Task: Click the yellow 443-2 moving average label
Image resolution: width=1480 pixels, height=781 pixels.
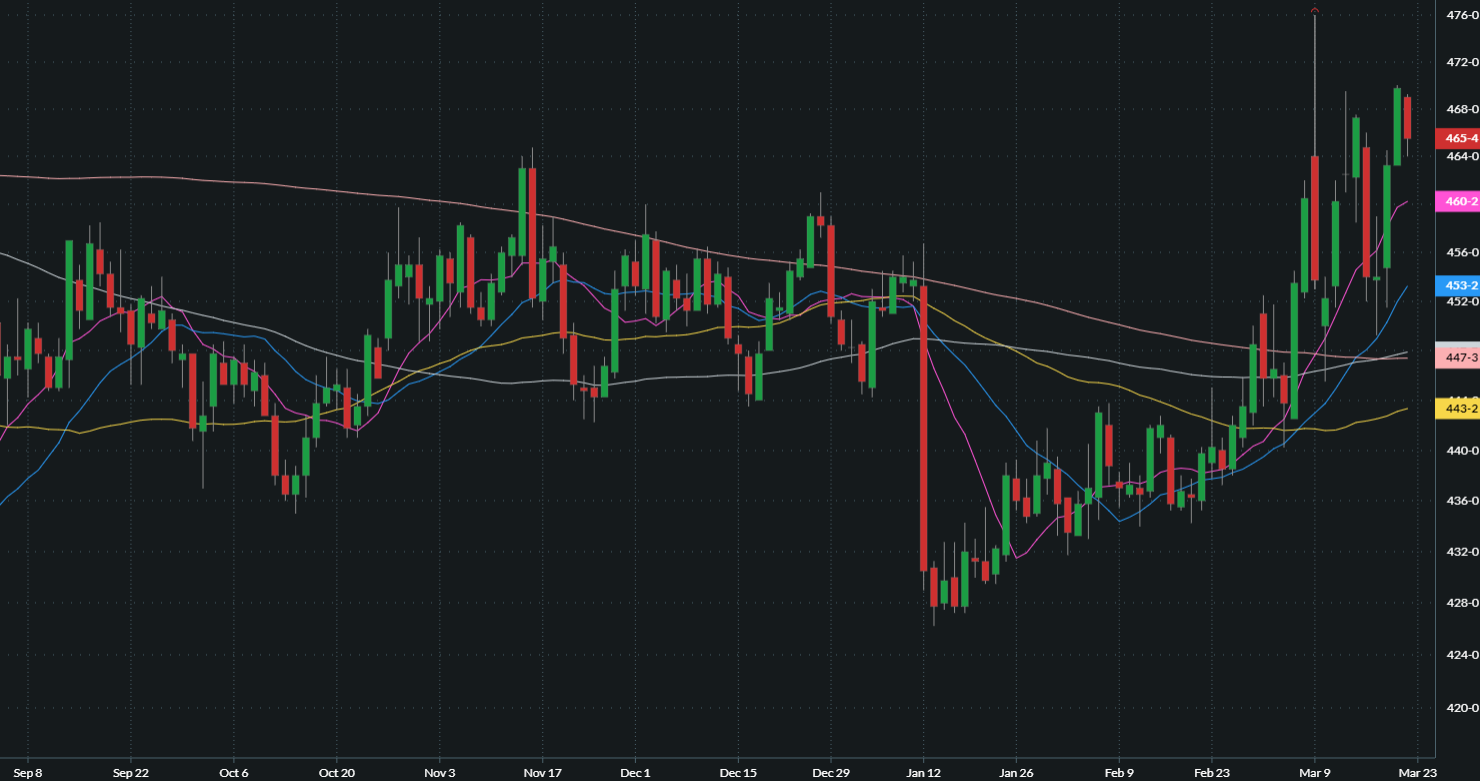Action: click(x=1457, y=408)
